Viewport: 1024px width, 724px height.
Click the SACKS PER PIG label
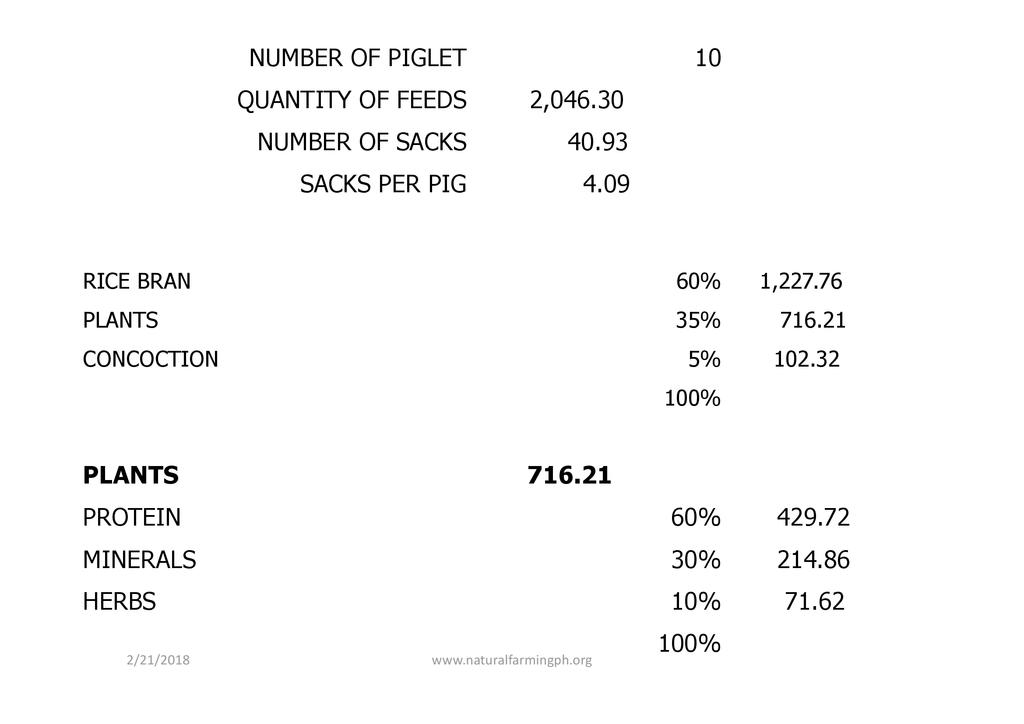(x=382, y=184)
